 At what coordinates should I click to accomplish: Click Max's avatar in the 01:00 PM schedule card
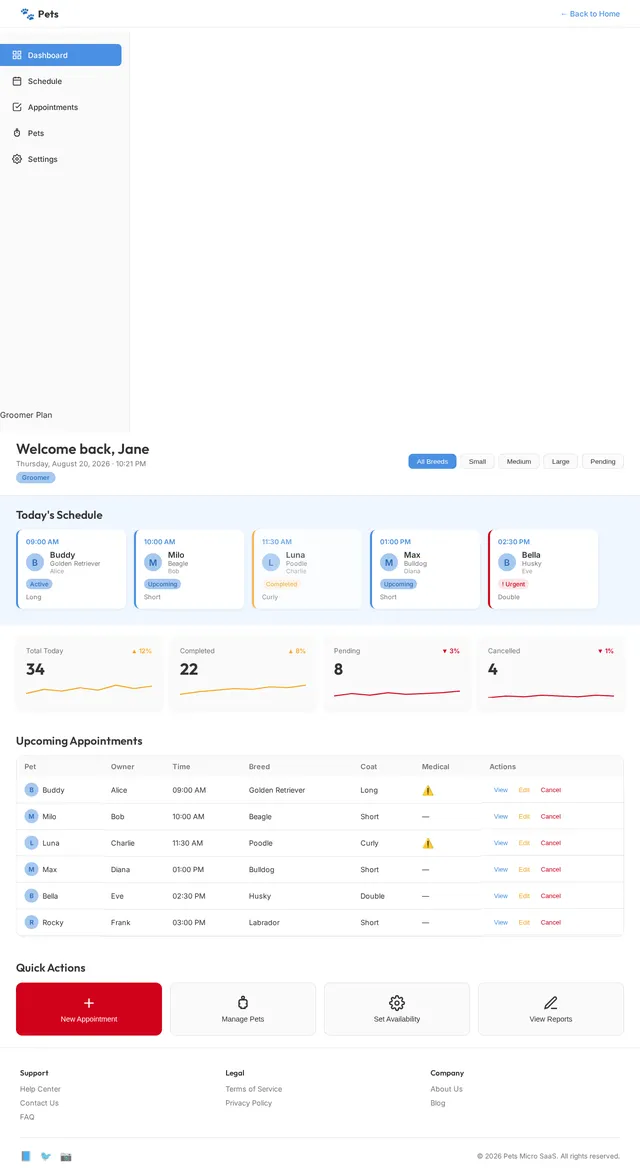pos(388,562)
